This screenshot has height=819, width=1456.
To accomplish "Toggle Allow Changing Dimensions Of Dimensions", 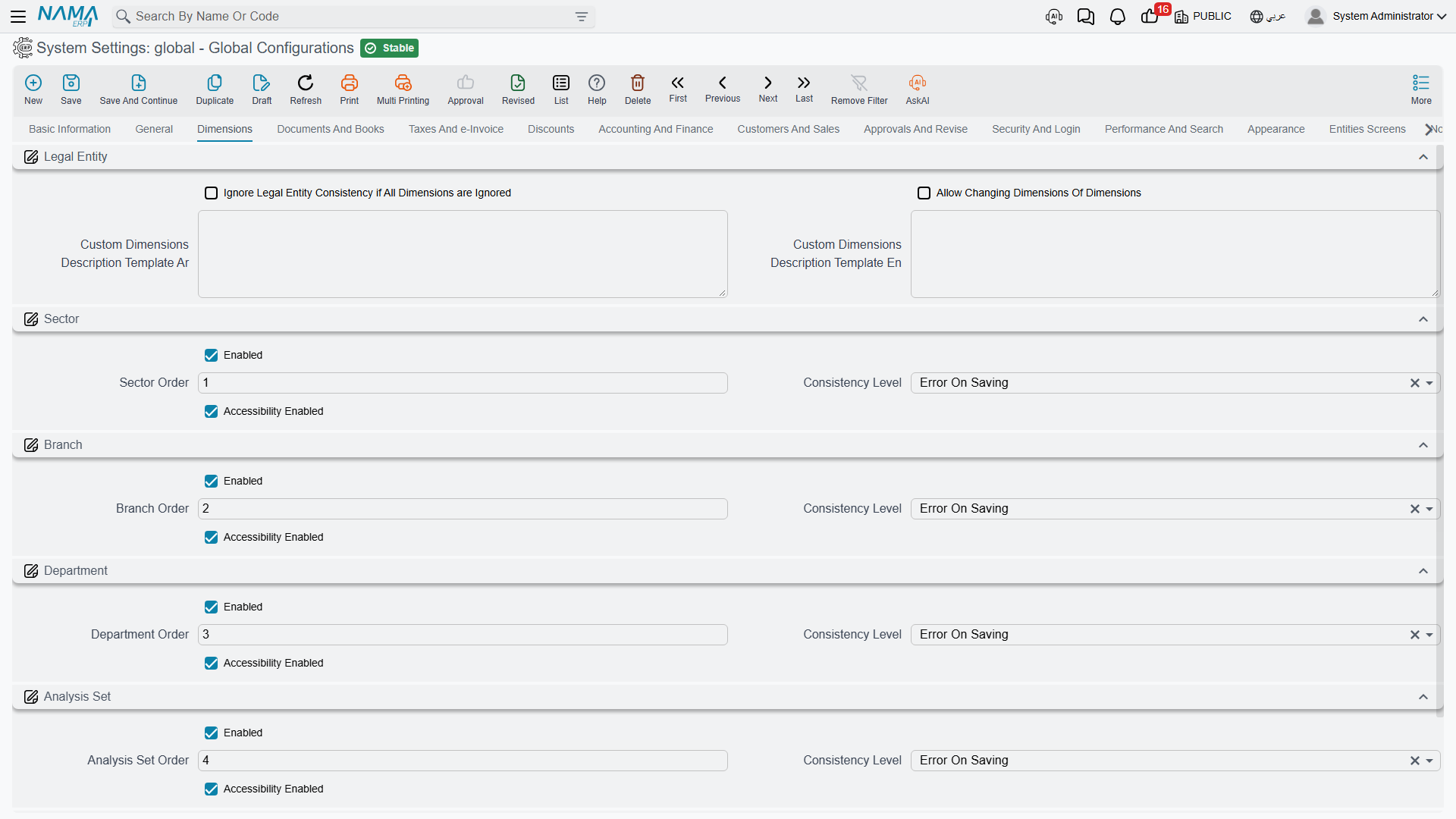I will point(924,193).
